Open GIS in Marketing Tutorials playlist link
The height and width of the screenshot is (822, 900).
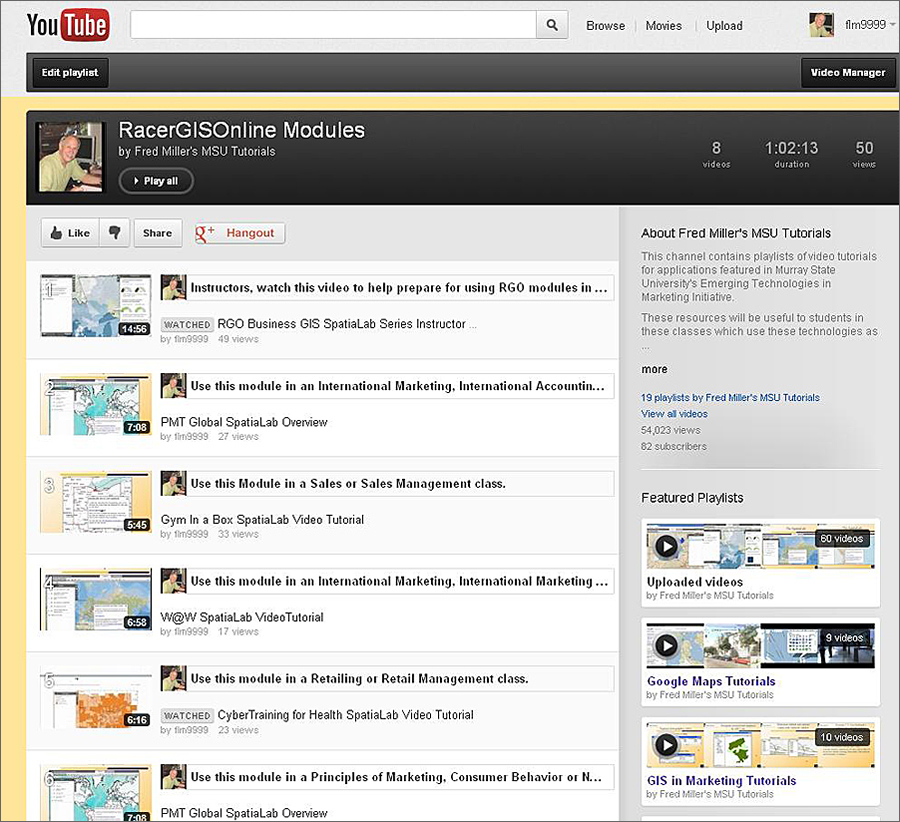coord(721,781)
